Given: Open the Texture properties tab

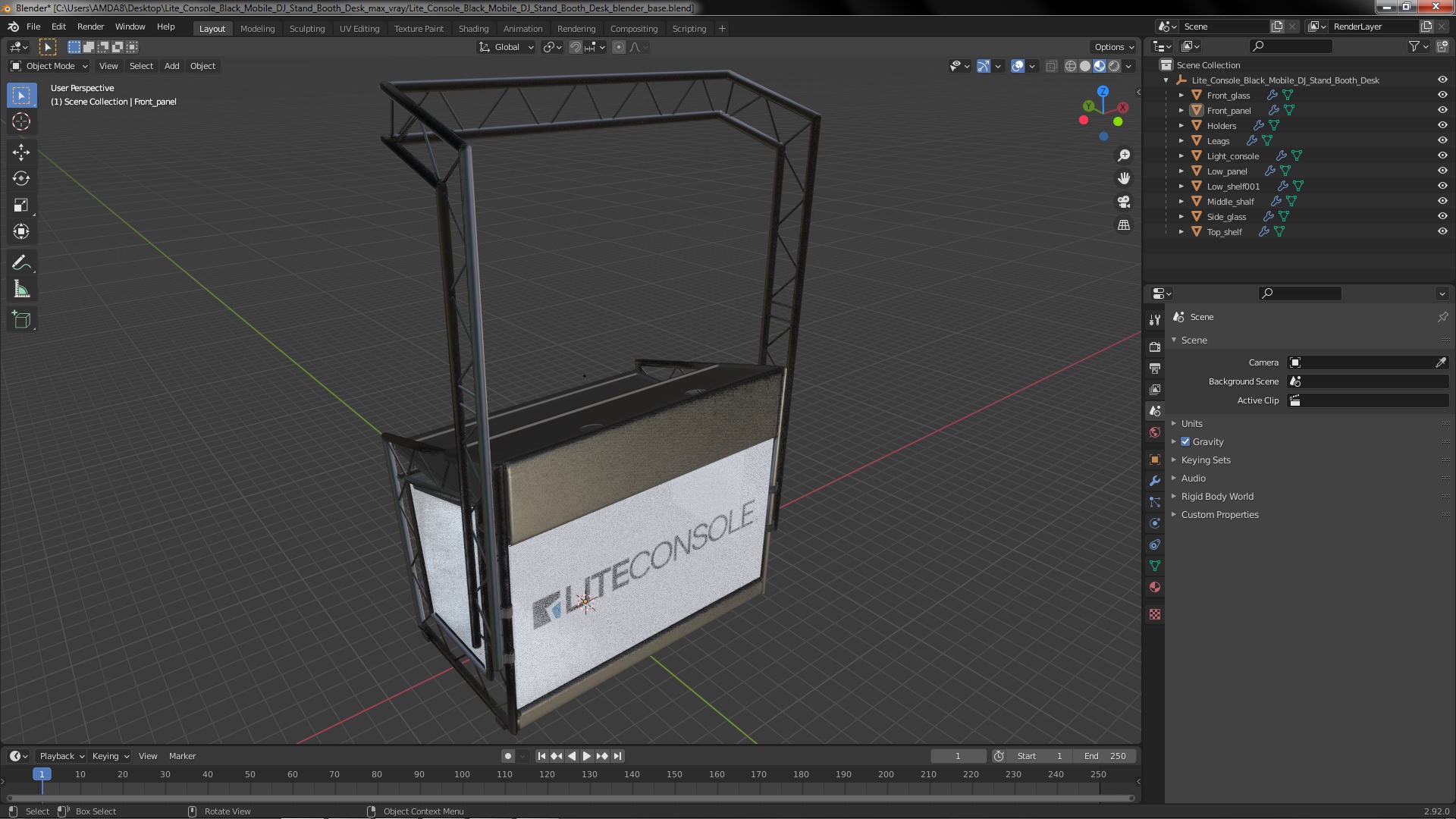Looking at the screenshot, I should [1155, 614].
